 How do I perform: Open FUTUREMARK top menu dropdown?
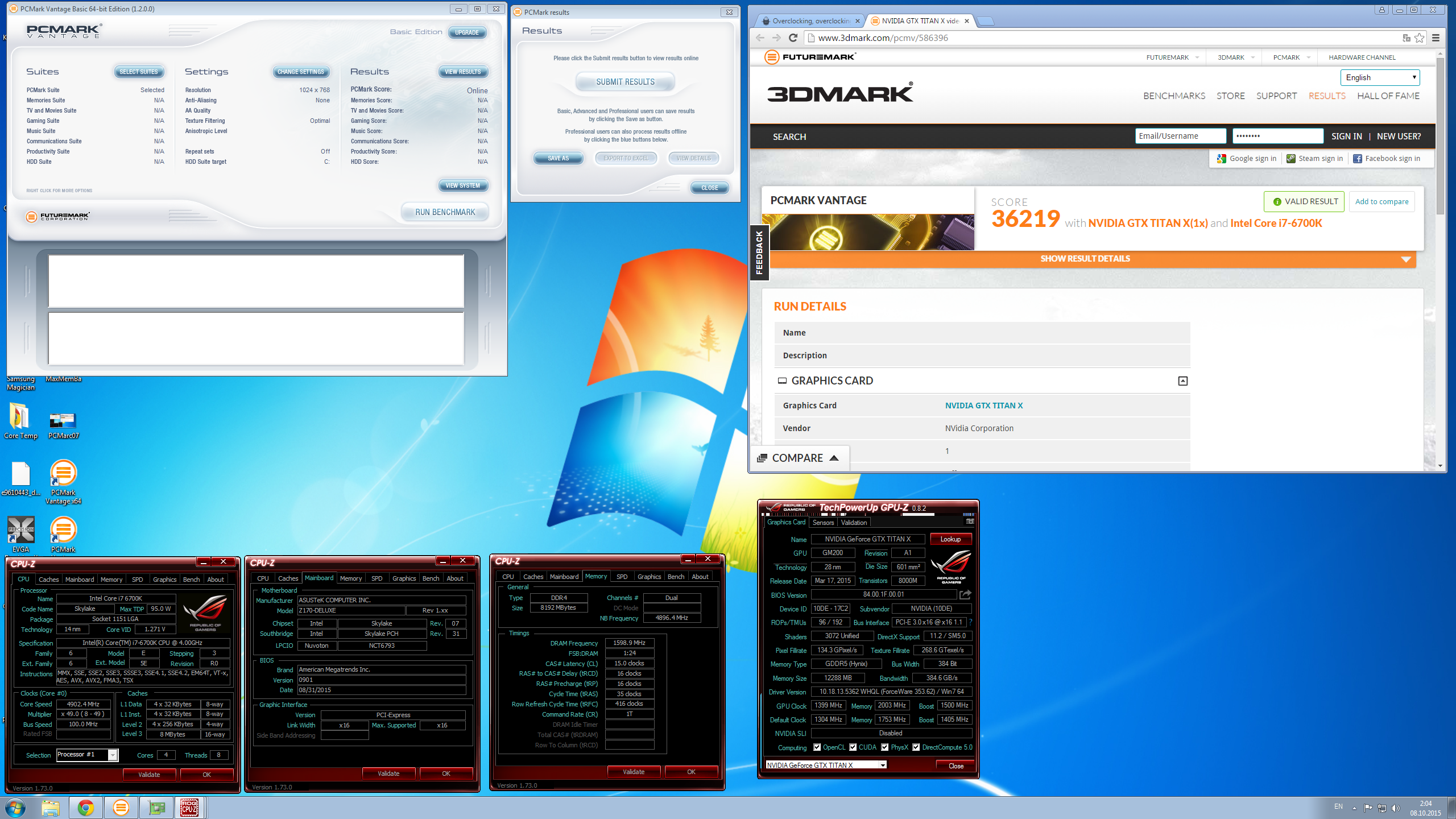pos(1173,57)
